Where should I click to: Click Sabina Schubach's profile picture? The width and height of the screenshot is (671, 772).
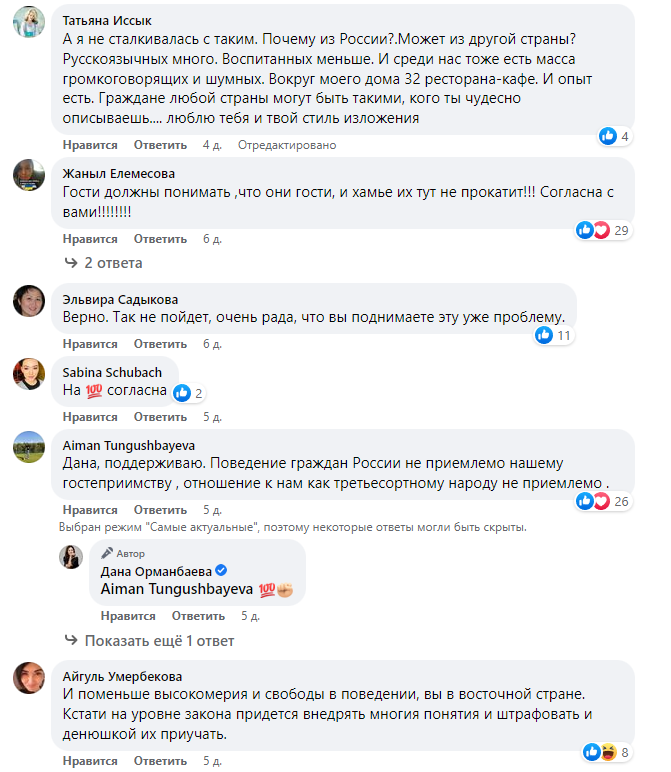coord(28,374)
